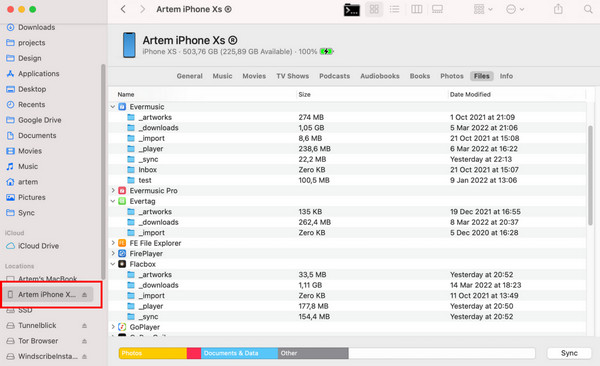Click the iPhone device icon in header
The height and width of the screenshot is (366, 600).
[129, 45]
